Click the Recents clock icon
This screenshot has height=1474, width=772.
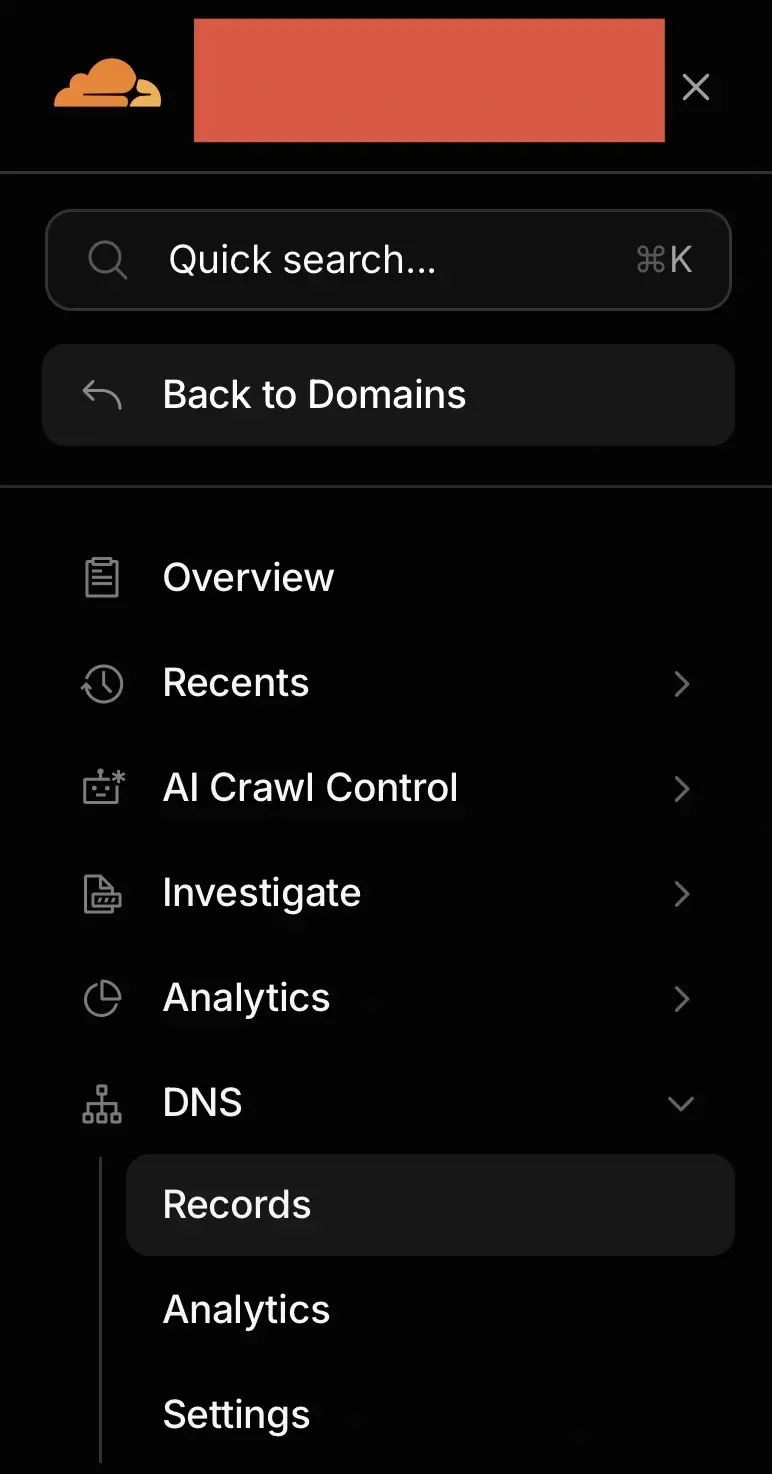point(102,684)
